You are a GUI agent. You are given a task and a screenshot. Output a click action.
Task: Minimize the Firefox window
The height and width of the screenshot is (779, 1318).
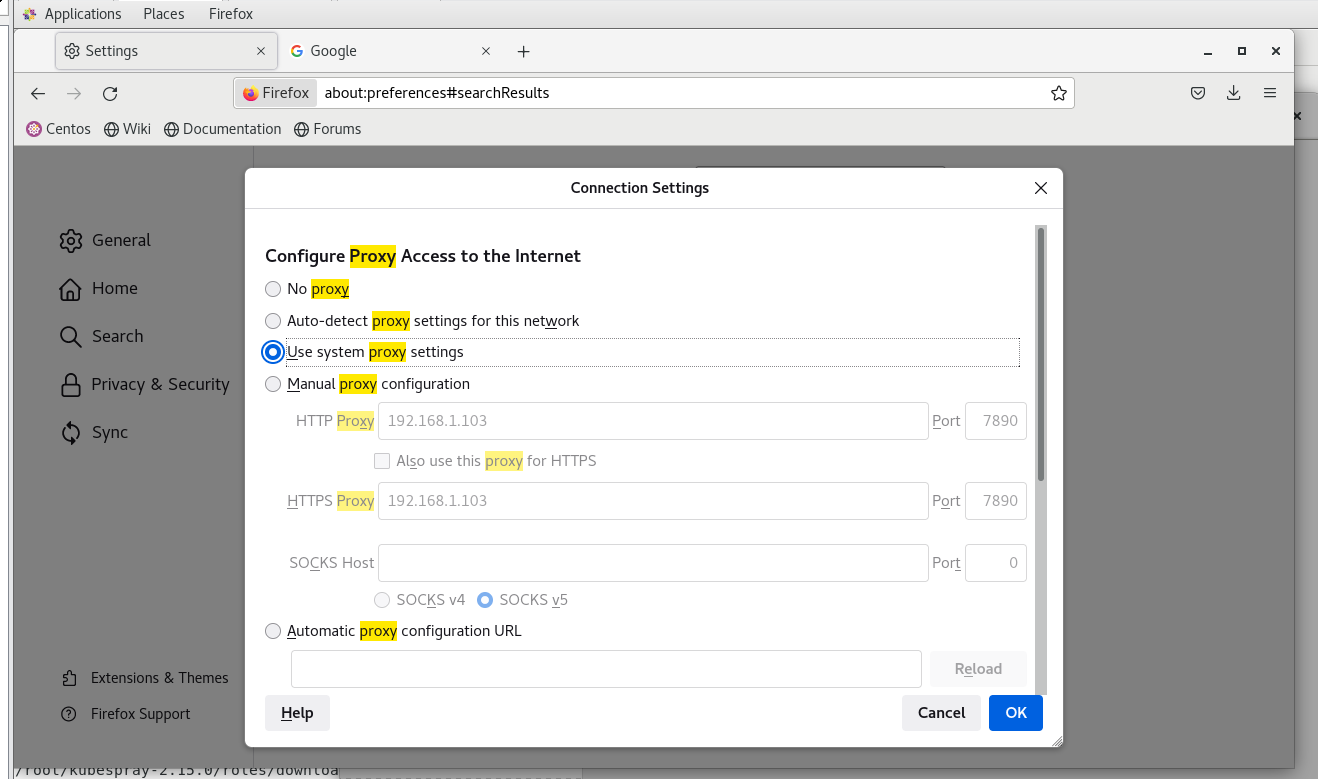point(1207,51)
